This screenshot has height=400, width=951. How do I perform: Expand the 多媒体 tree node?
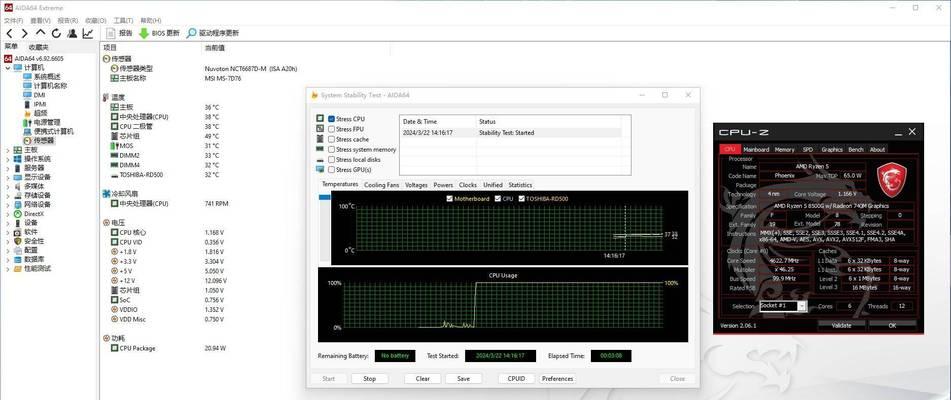coord(8,186)
